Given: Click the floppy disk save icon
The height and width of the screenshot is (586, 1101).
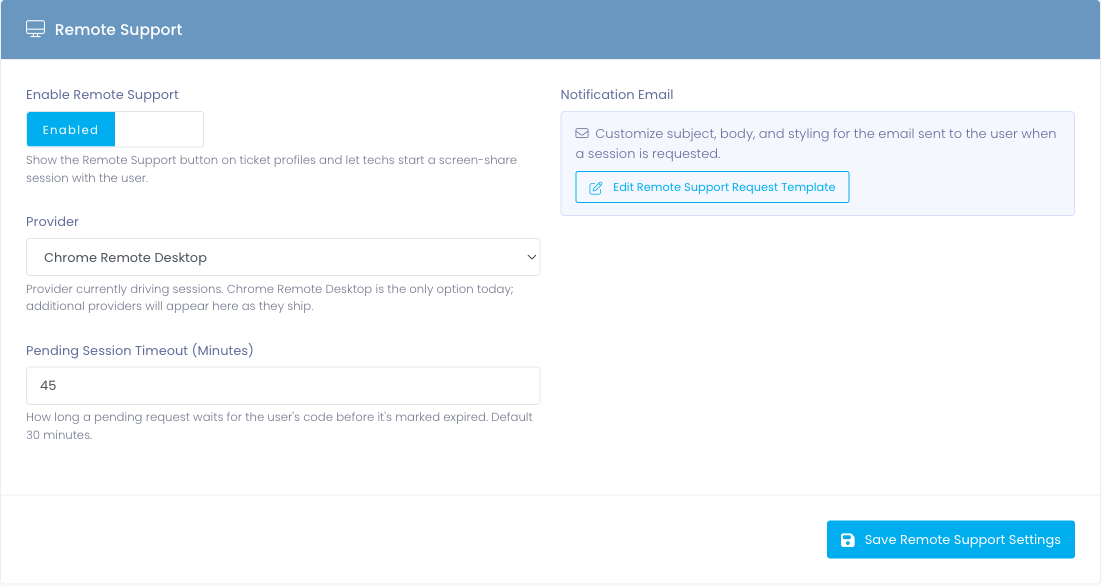Looking at the screenshot, I should click(848, 540).
